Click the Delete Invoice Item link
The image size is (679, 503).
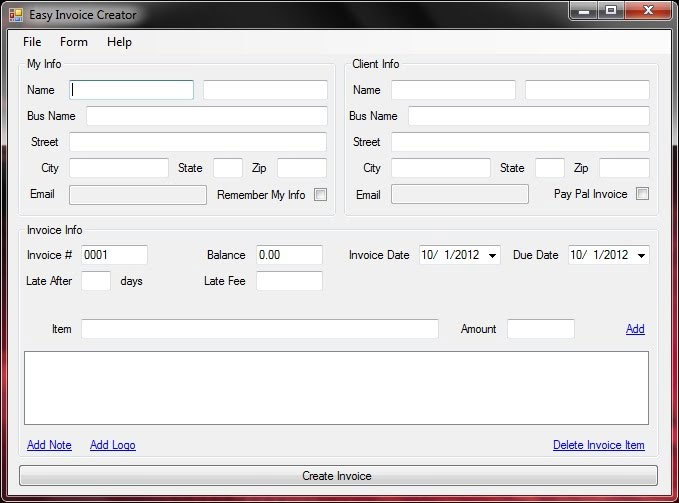click(598, 445)
